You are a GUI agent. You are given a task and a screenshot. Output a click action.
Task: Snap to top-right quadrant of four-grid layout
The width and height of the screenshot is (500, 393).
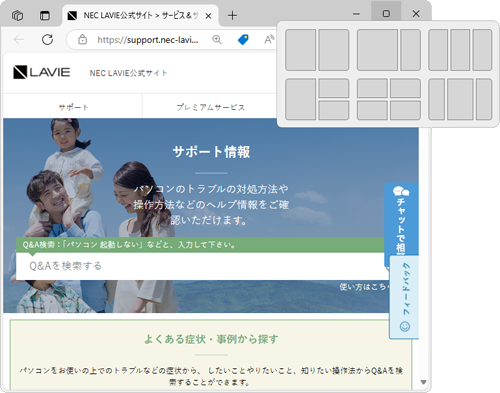click(x=405, y=88)
